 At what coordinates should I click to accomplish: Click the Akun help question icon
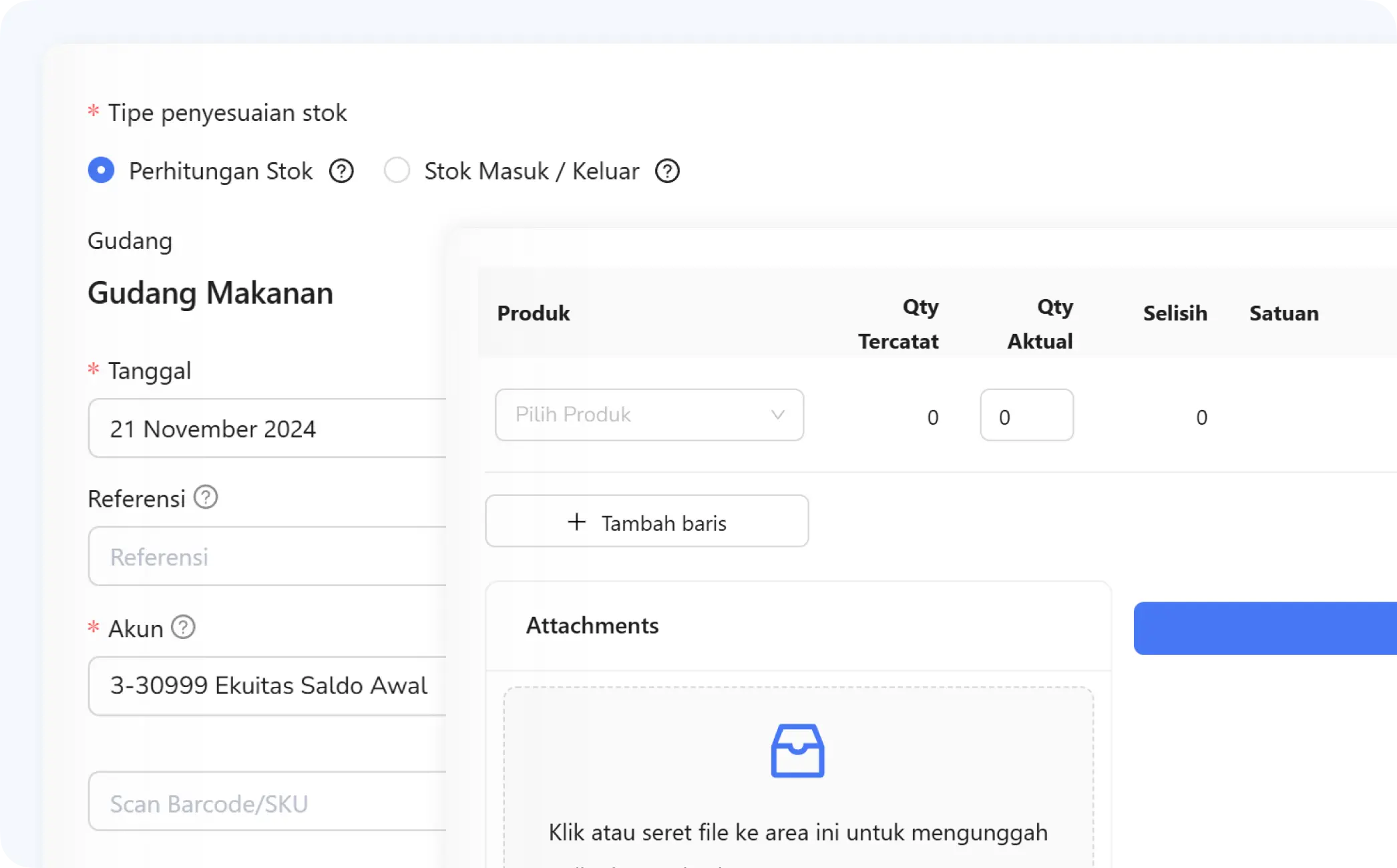183,627
